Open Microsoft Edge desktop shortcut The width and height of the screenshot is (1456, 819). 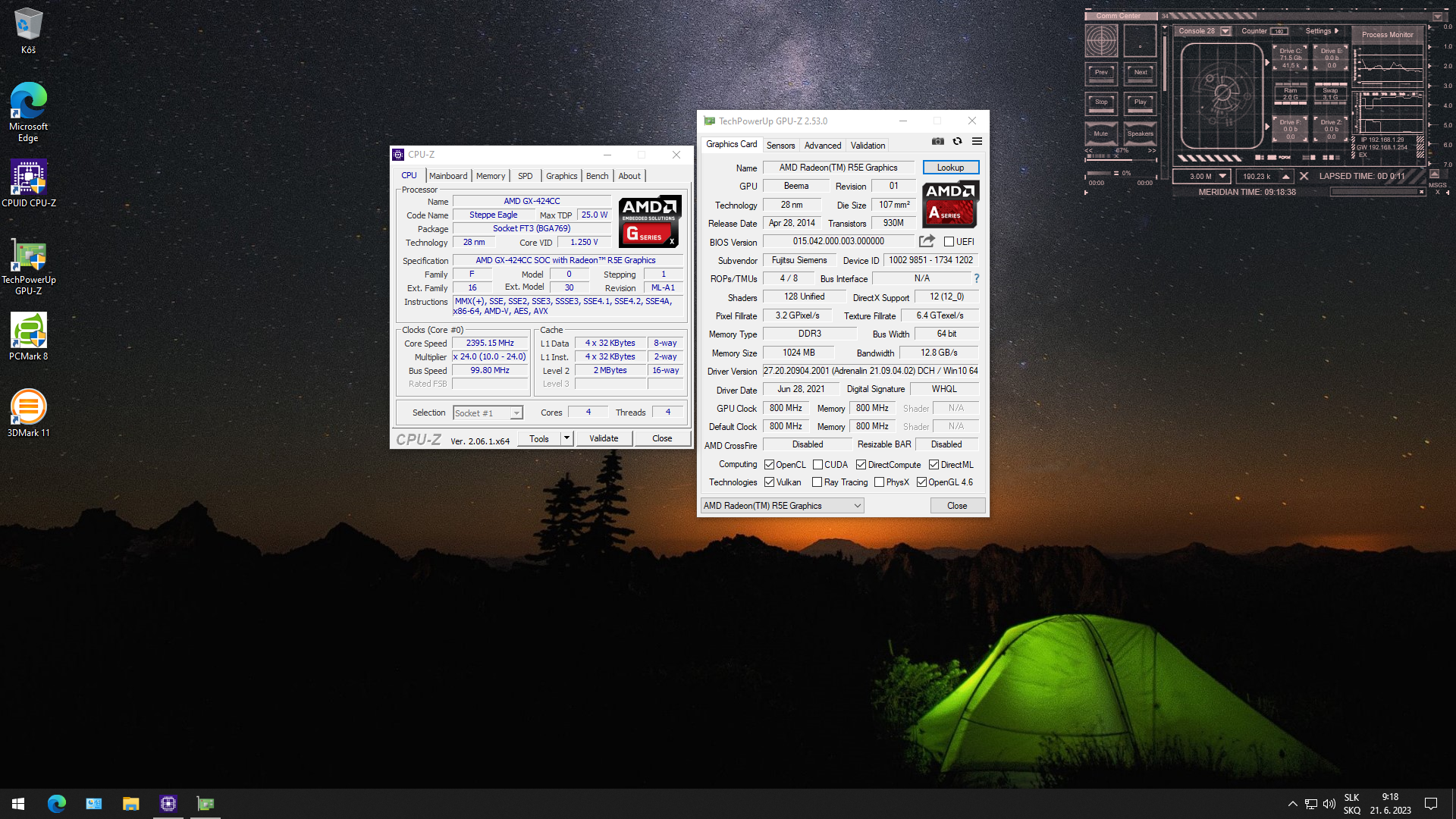(x=28, y=111)
